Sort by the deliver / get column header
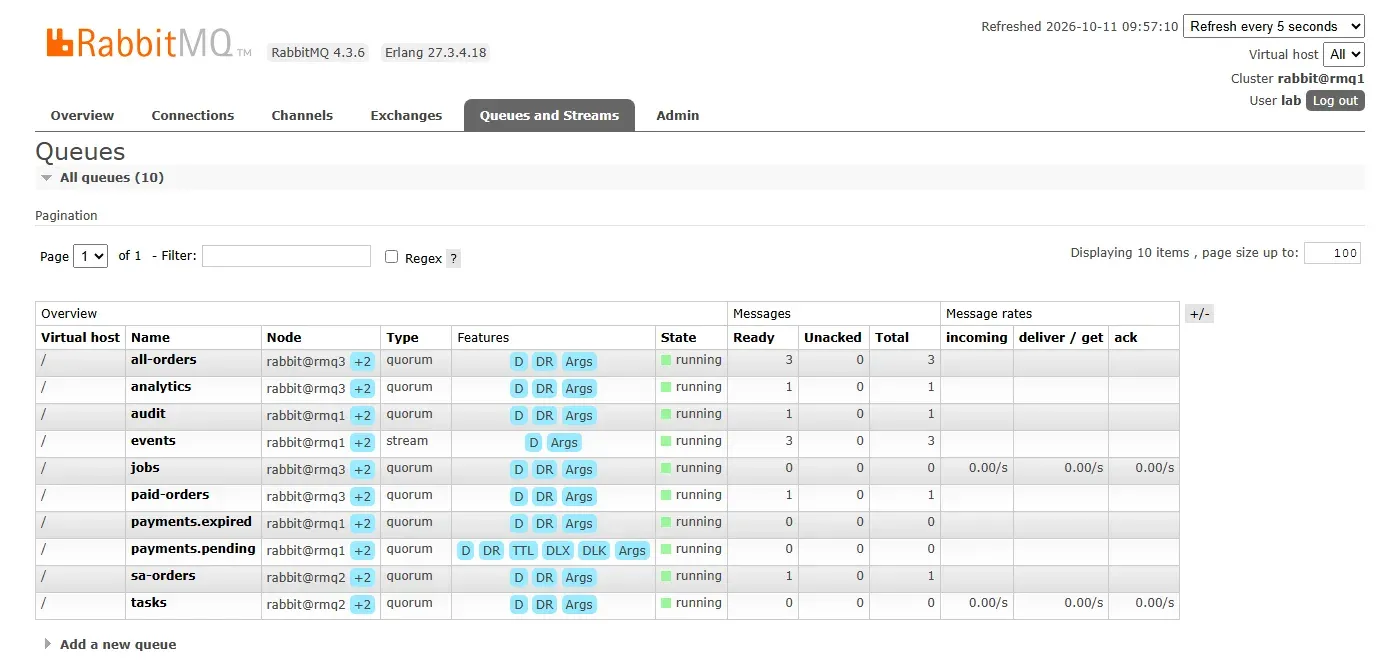The image size is (1400, 660). (1061, 338)
